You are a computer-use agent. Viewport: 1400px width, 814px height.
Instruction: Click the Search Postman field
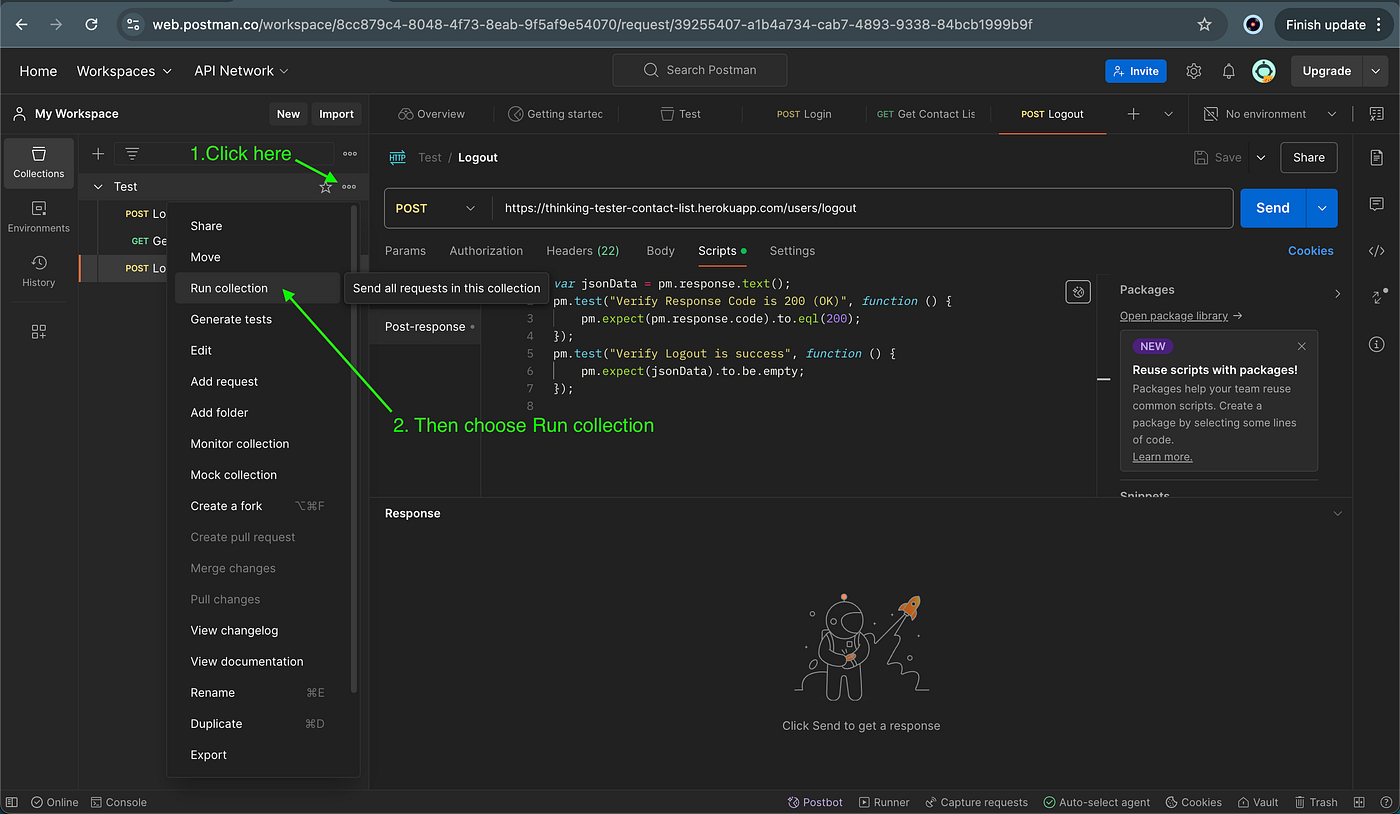tap(700, 70)
